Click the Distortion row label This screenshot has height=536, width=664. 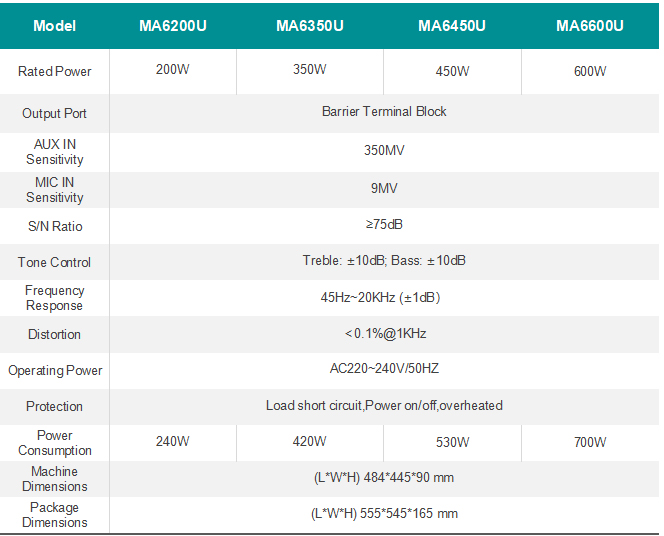pyautogui.click(x=54, y=334)
